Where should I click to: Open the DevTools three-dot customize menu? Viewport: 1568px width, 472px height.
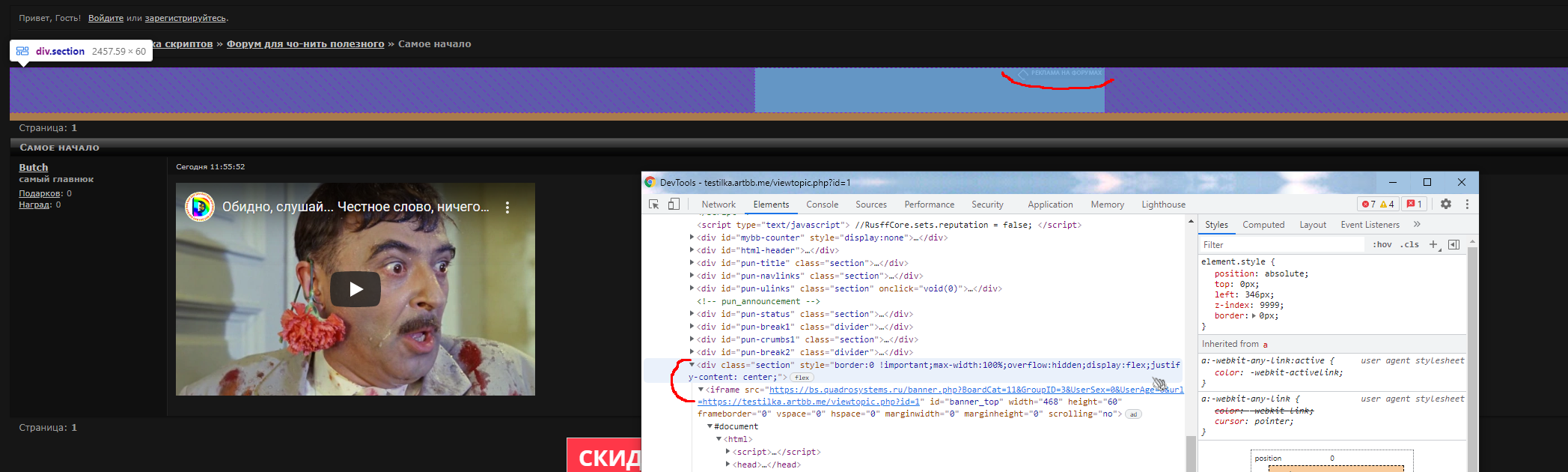point(1467,204)
